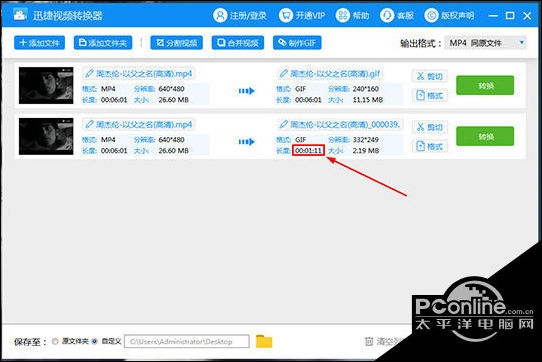Select the second video thumbnail
This screenshot has height=362, width=542.
click(x=46, y=136)
